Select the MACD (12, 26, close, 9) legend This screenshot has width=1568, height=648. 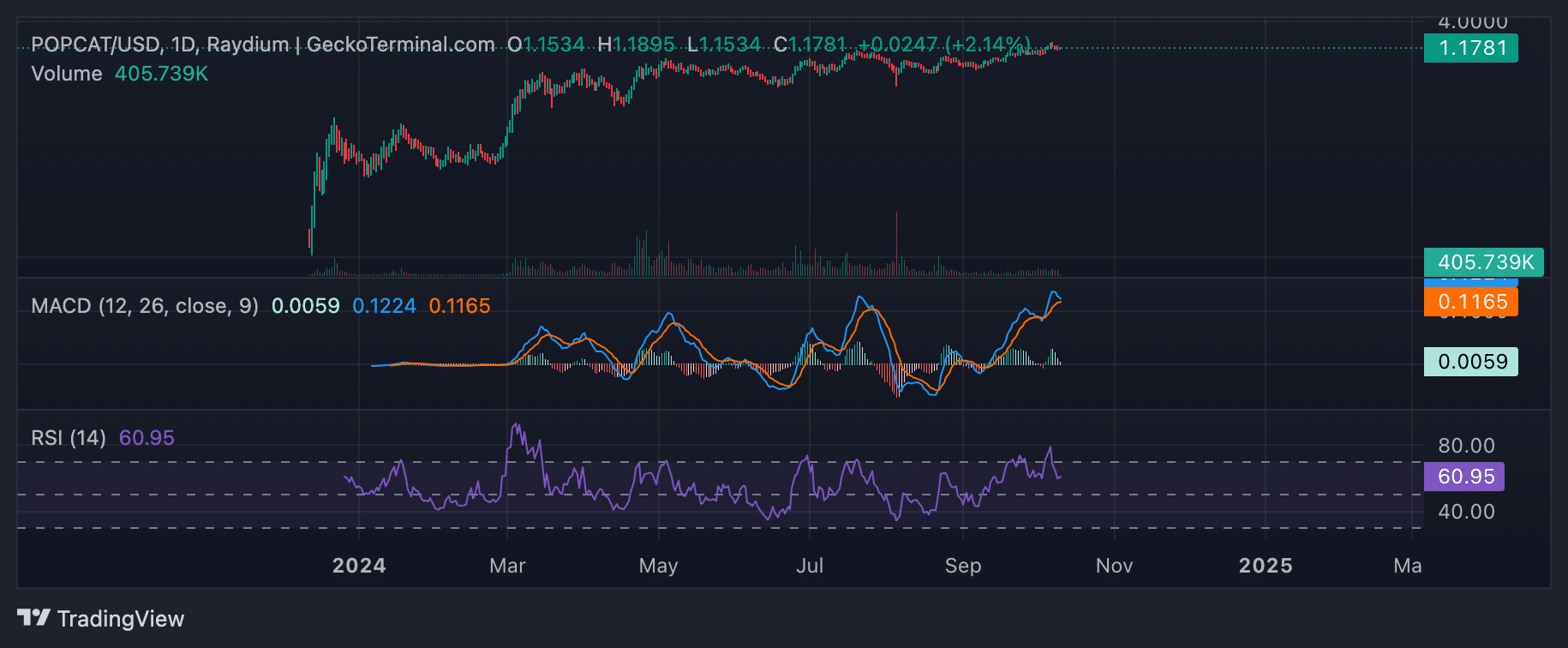point(145,306)
